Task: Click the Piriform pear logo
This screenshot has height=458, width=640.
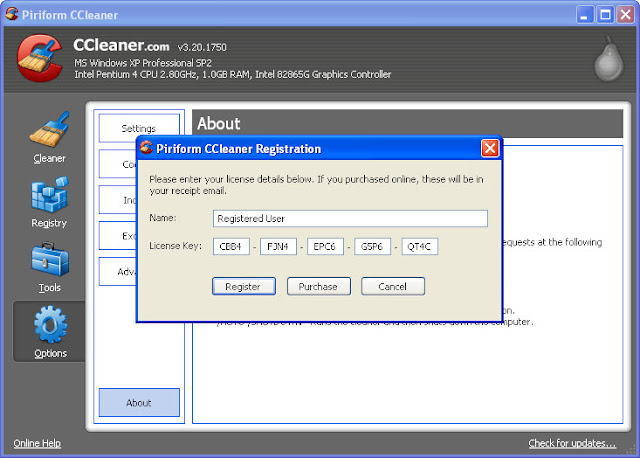Action: tap(609, 59)
